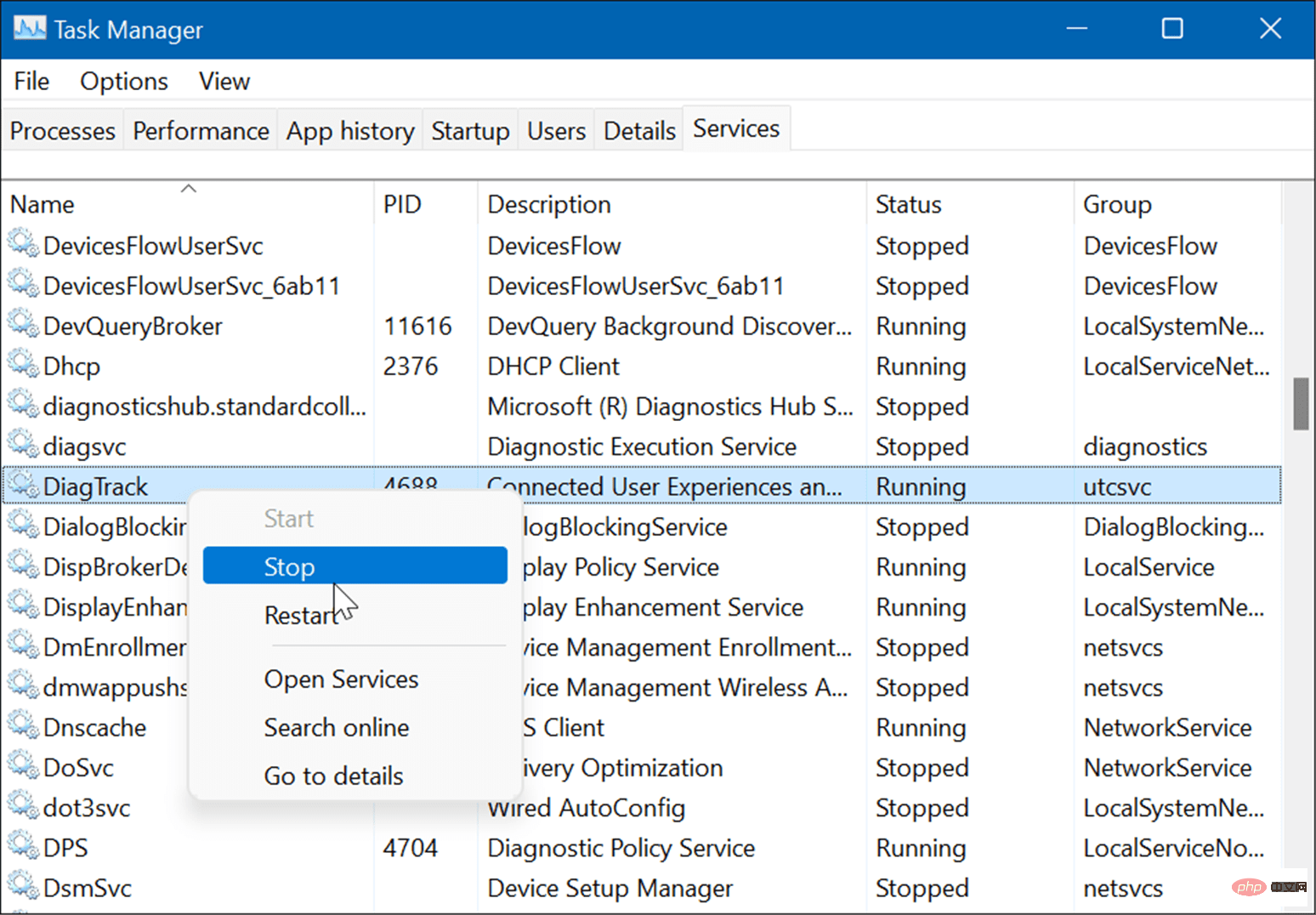Viewport: 1316px width, 915px height.
Task: Switch to the Performance tab
Action: (x=201, y=130)
